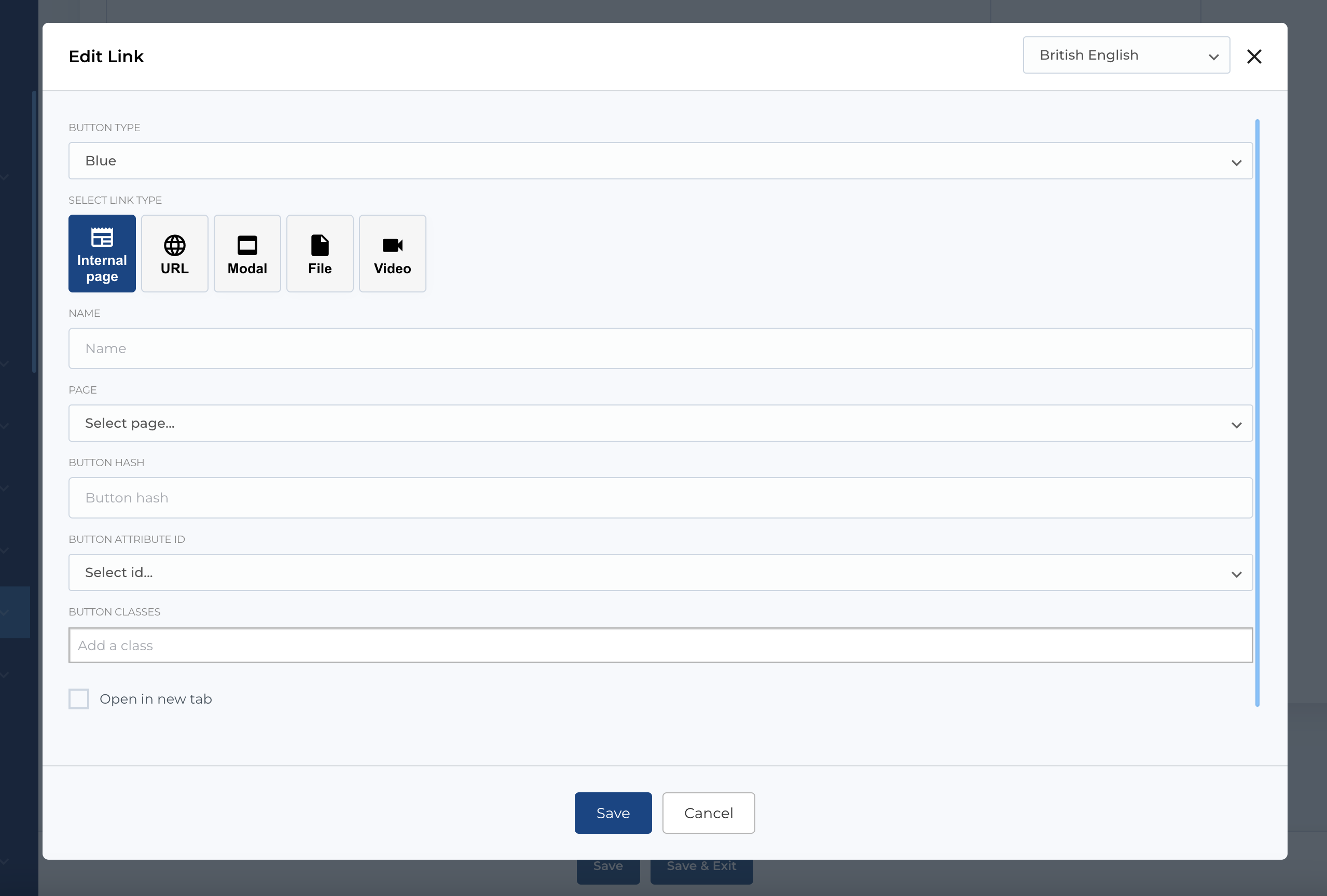Focus the Button hash field
Screen dimensions: 1327x896
[660, 498]
